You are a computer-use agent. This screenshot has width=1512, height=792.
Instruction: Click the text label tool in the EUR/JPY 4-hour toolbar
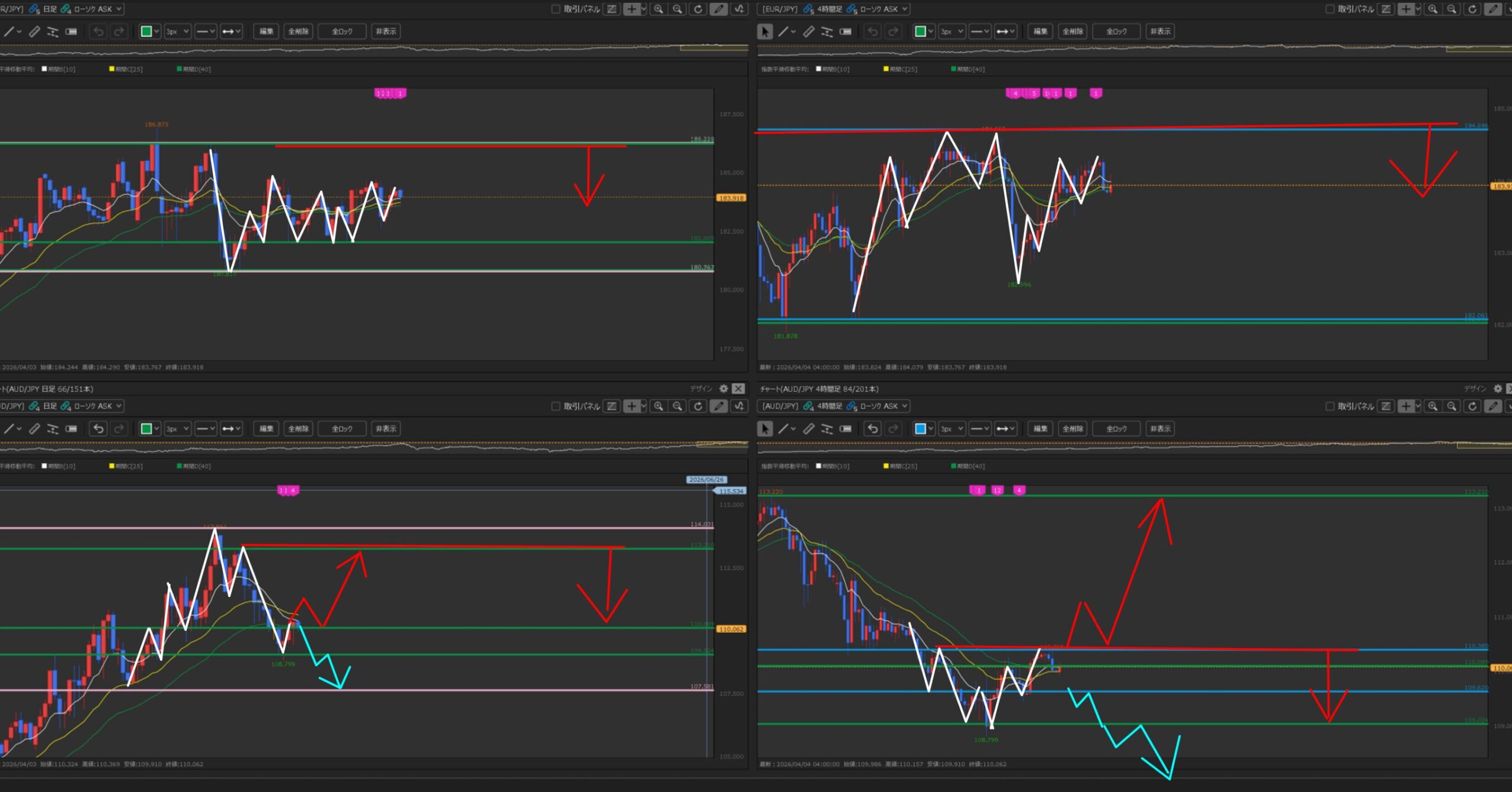coord(846,31)
